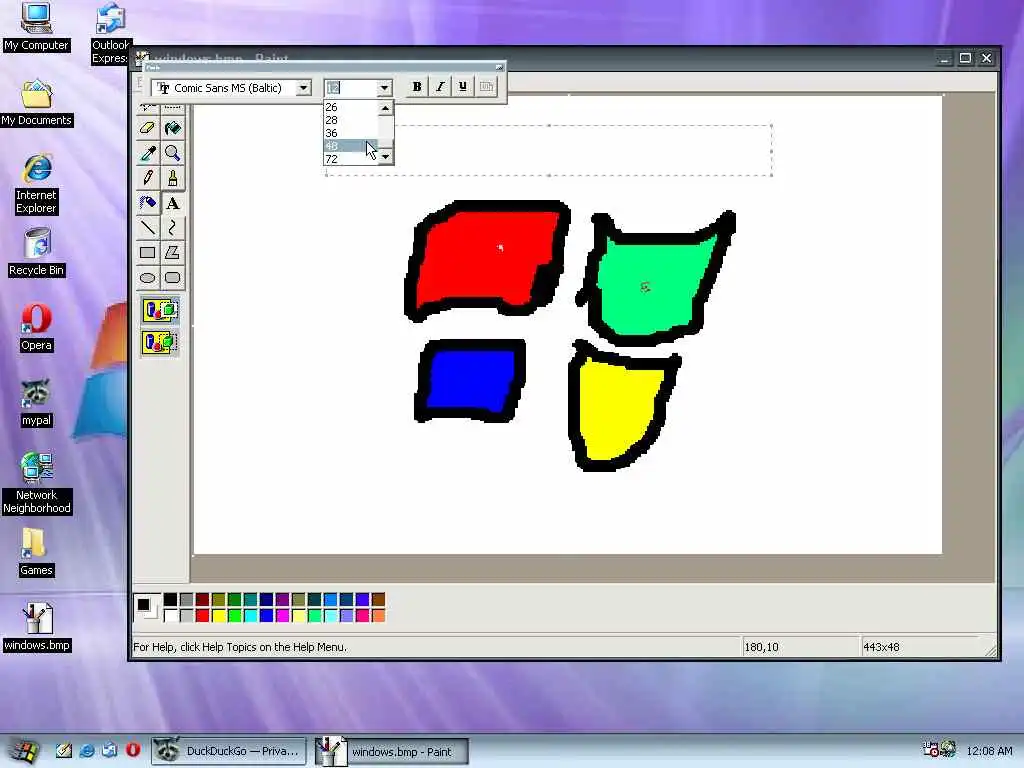Select the Recycle Bin desktop icon
The image size is (1024, 768).
coord(37,252)
